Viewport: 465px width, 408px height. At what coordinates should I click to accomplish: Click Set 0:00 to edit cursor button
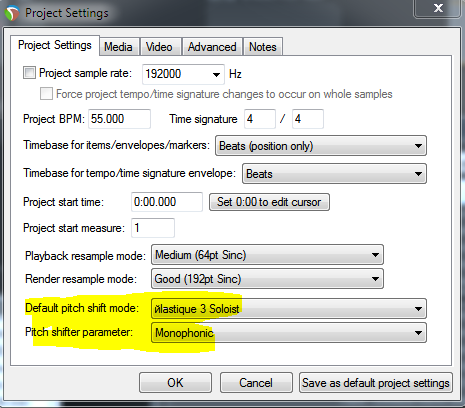coord(269,202)
